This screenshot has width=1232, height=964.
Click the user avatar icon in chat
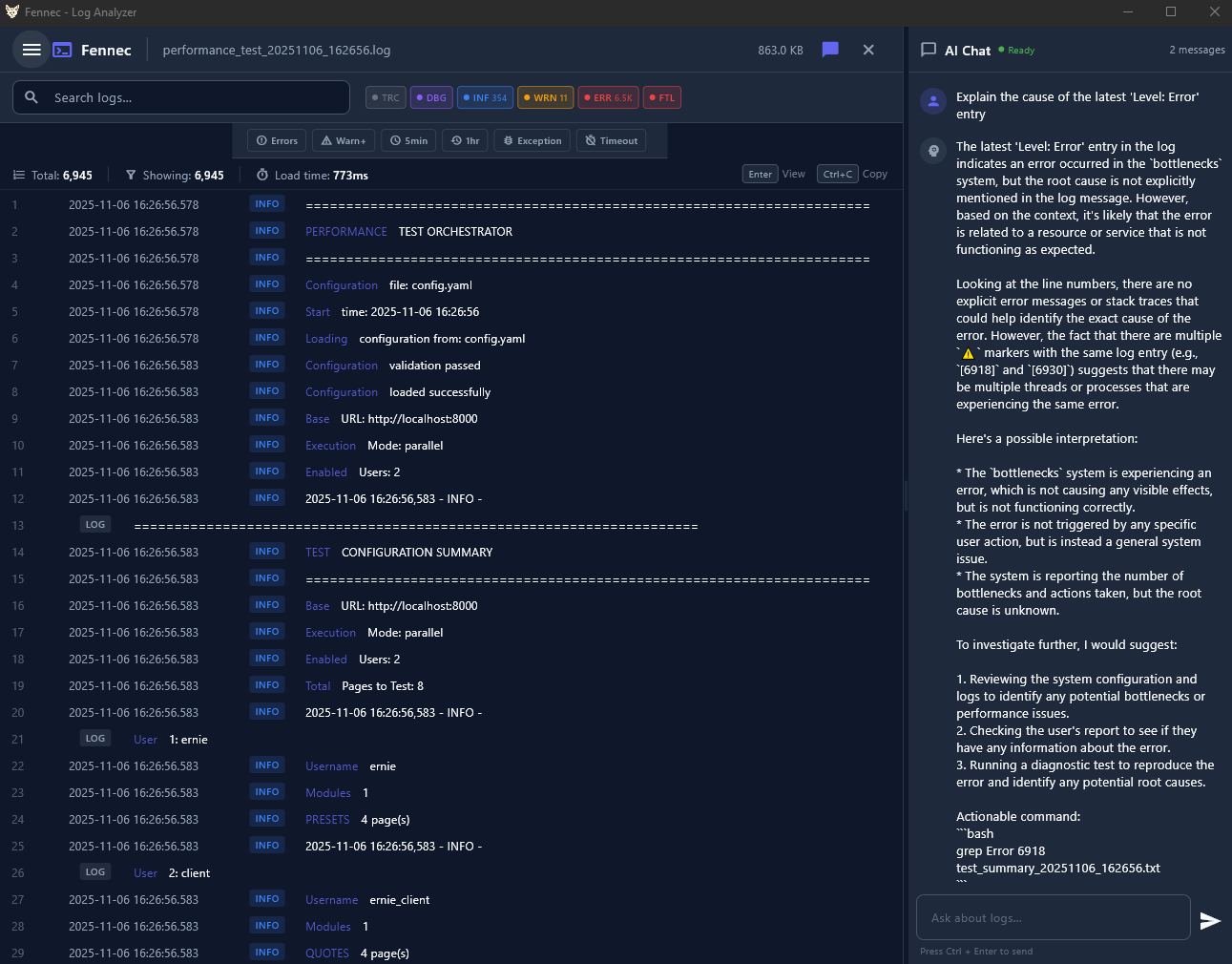click(933, 101)
